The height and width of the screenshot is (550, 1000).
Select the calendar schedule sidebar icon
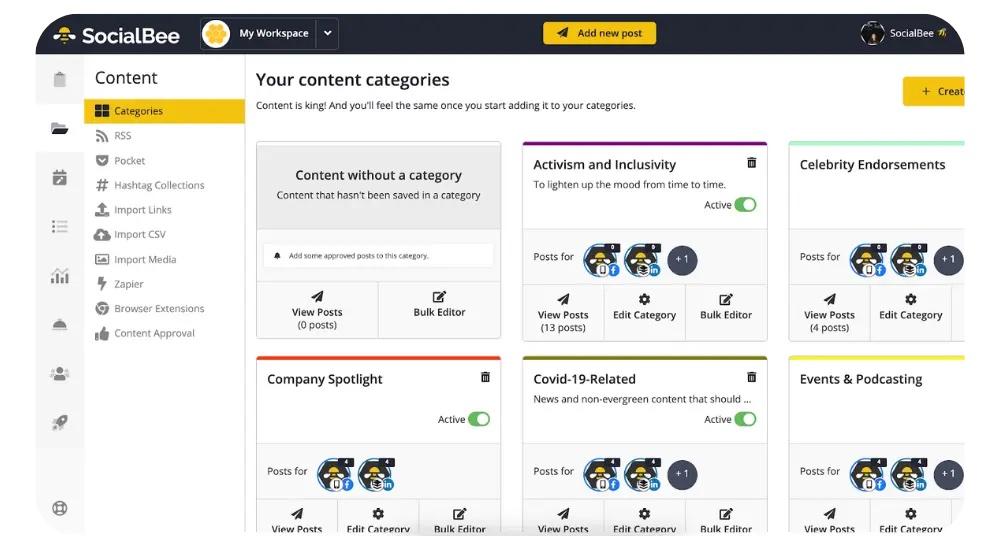(x=60, y=178)
